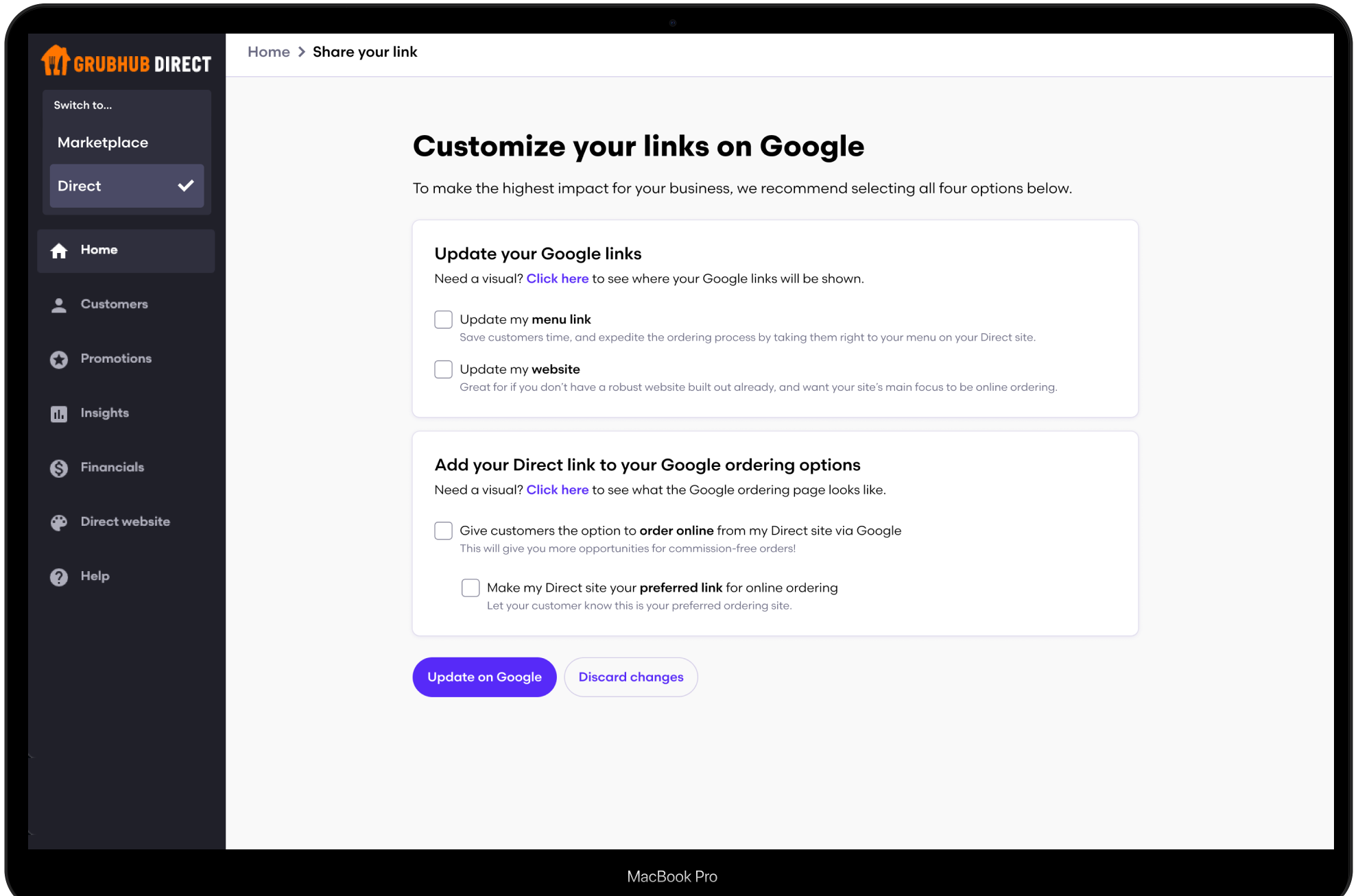Tick the preferred link checkbox

pyautogui.click(x=470, y=588)
